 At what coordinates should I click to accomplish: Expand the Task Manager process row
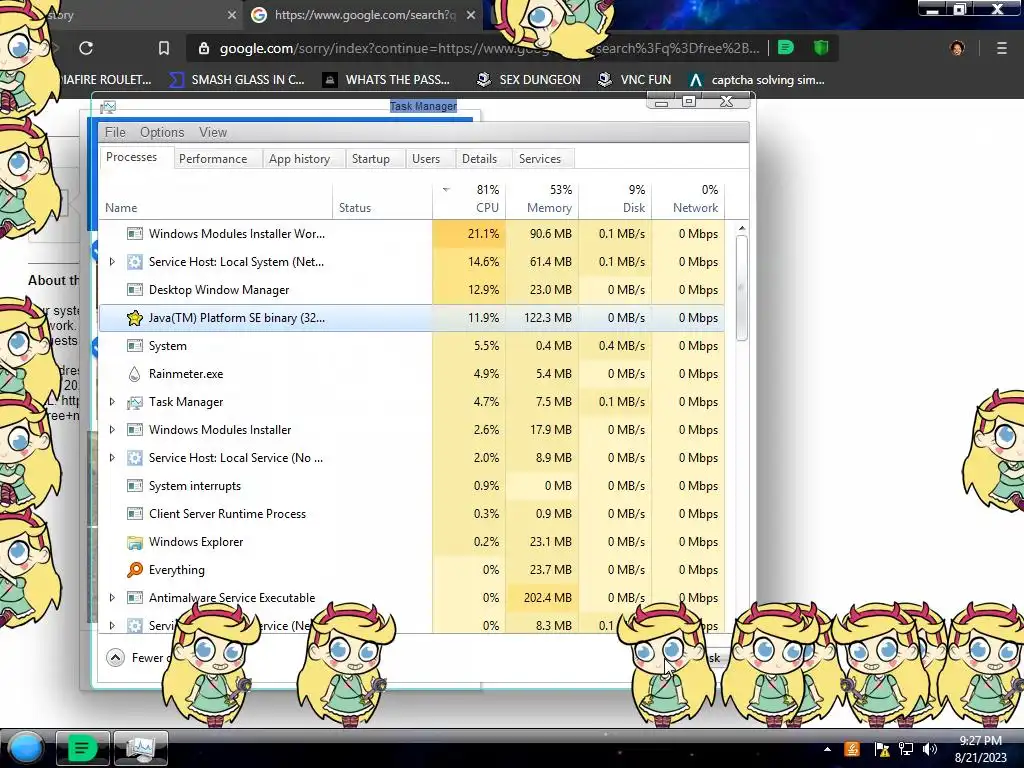112,402
